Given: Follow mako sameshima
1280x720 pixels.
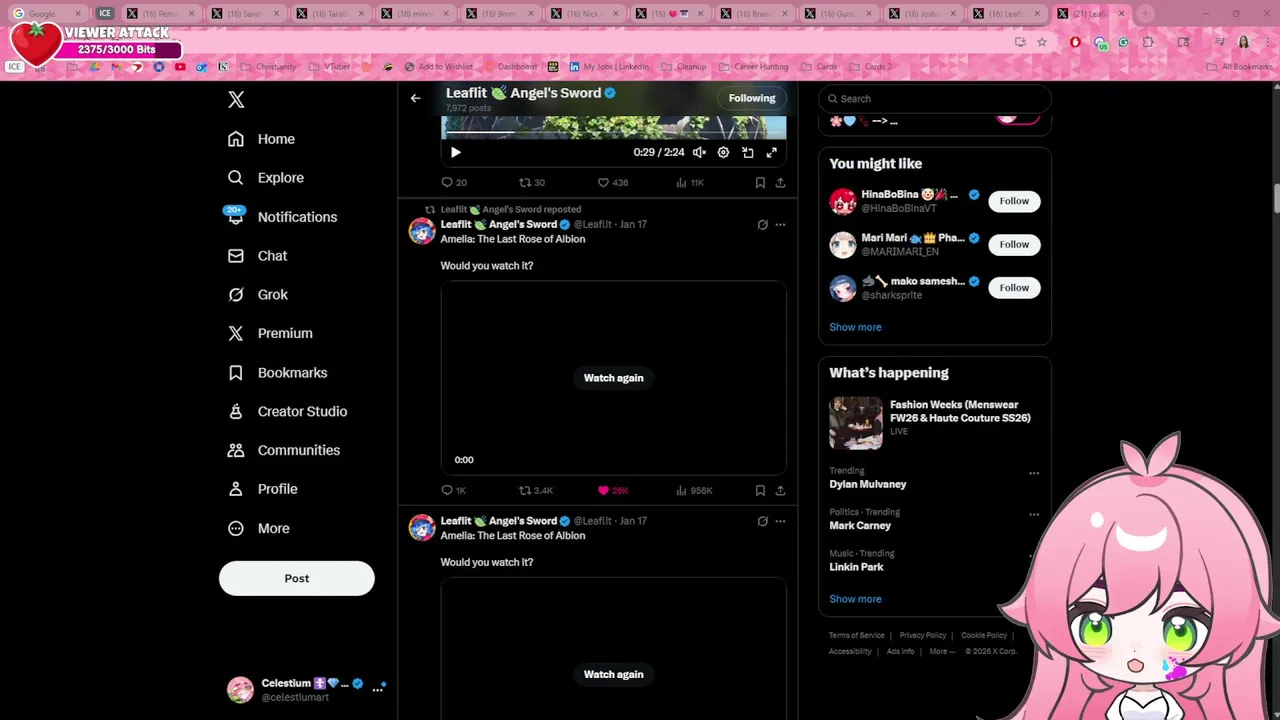Looking at the screenshot, I should [1014, 288].
